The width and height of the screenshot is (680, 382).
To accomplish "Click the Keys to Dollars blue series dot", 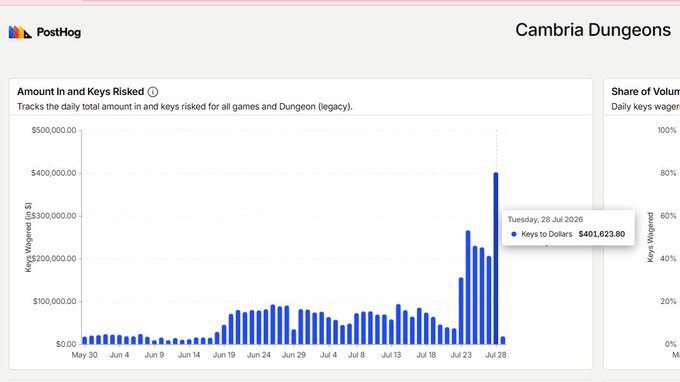I will 514,234.
